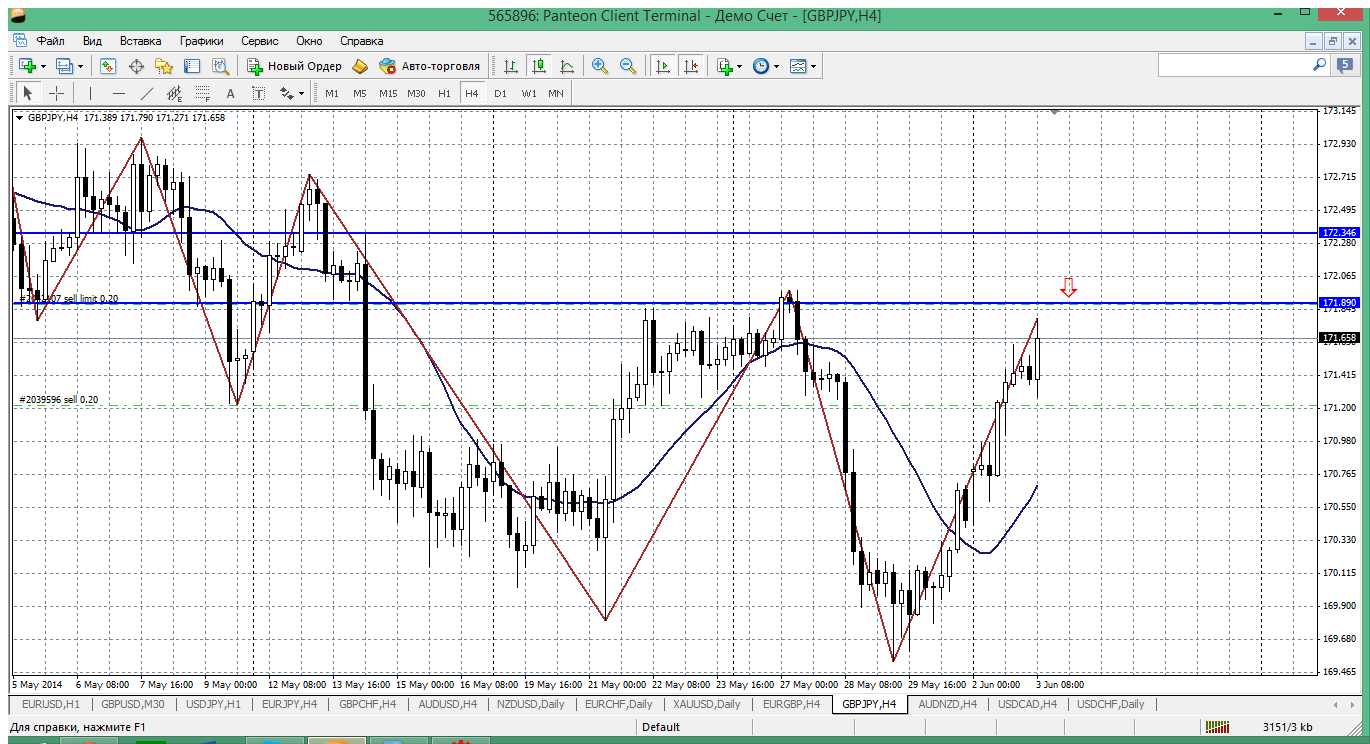Select the crosshair tool
This screenshot has height=744, width=1370.
(x=57, y=93)
